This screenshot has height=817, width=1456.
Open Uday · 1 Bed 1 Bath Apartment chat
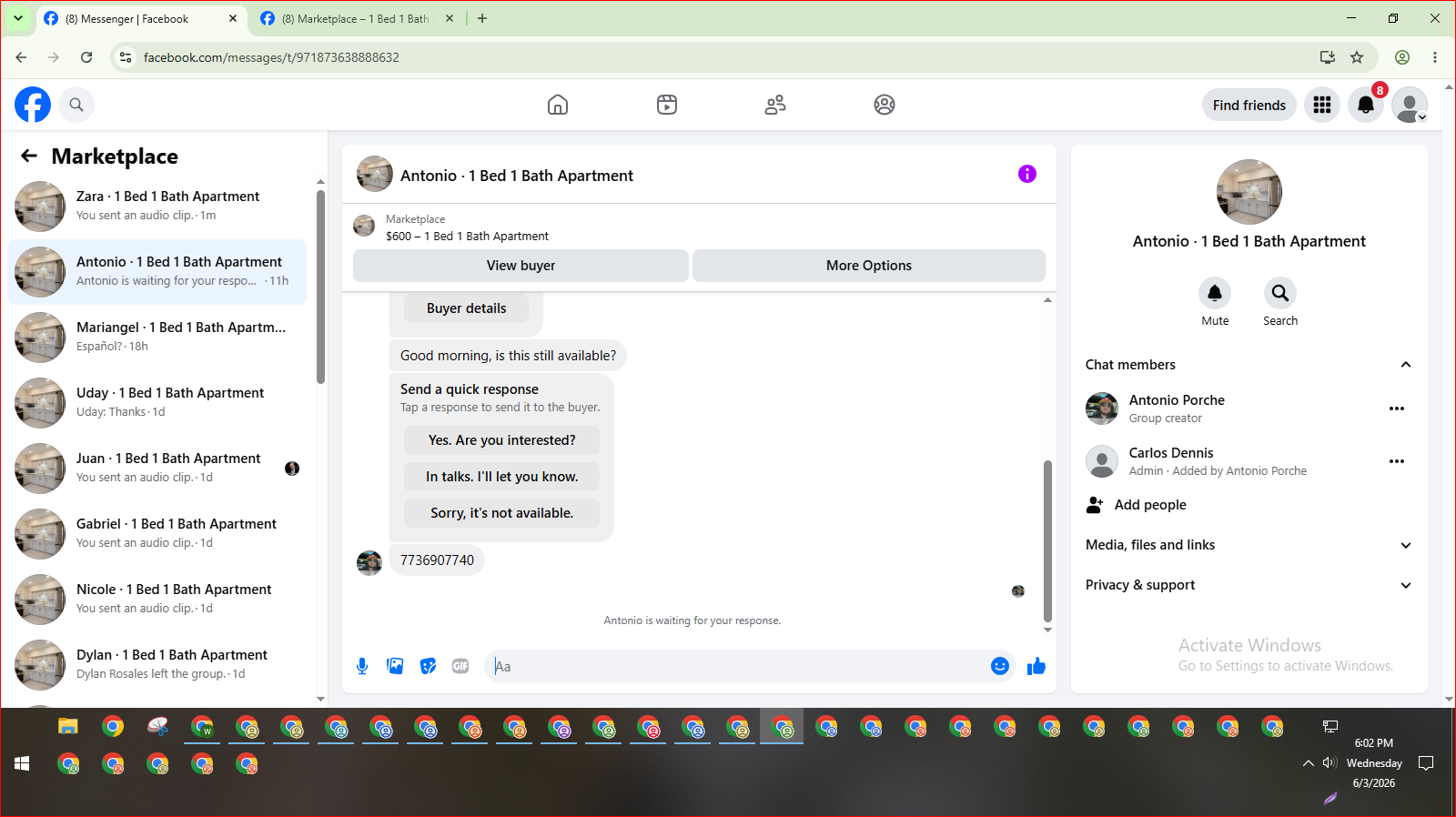click(157, 402)
